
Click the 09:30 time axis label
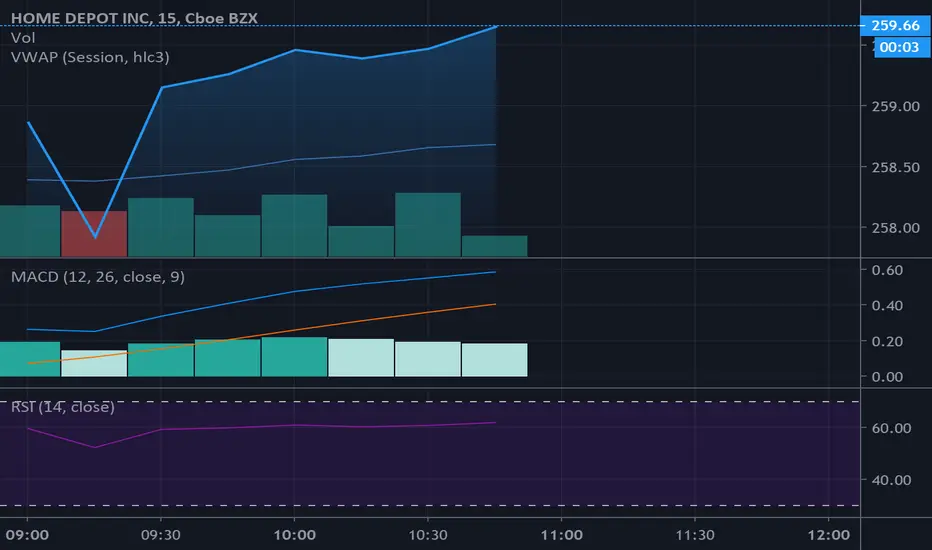[160, 535]
